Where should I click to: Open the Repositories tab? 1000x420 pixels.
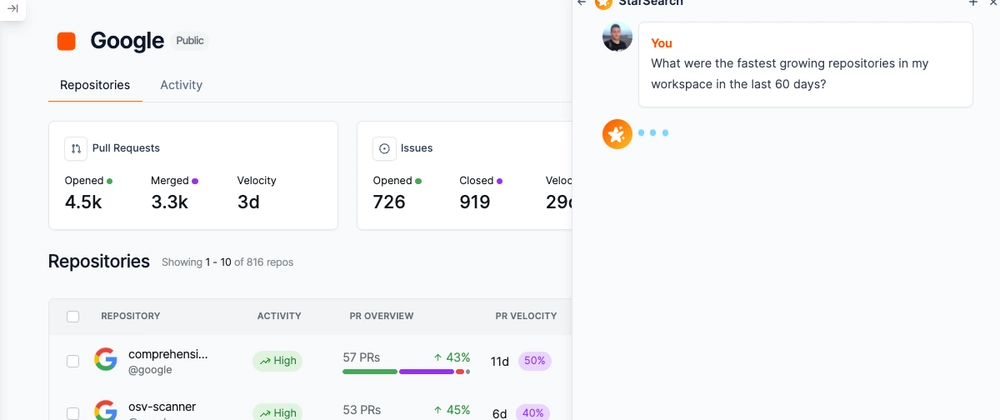click(95, 85)
